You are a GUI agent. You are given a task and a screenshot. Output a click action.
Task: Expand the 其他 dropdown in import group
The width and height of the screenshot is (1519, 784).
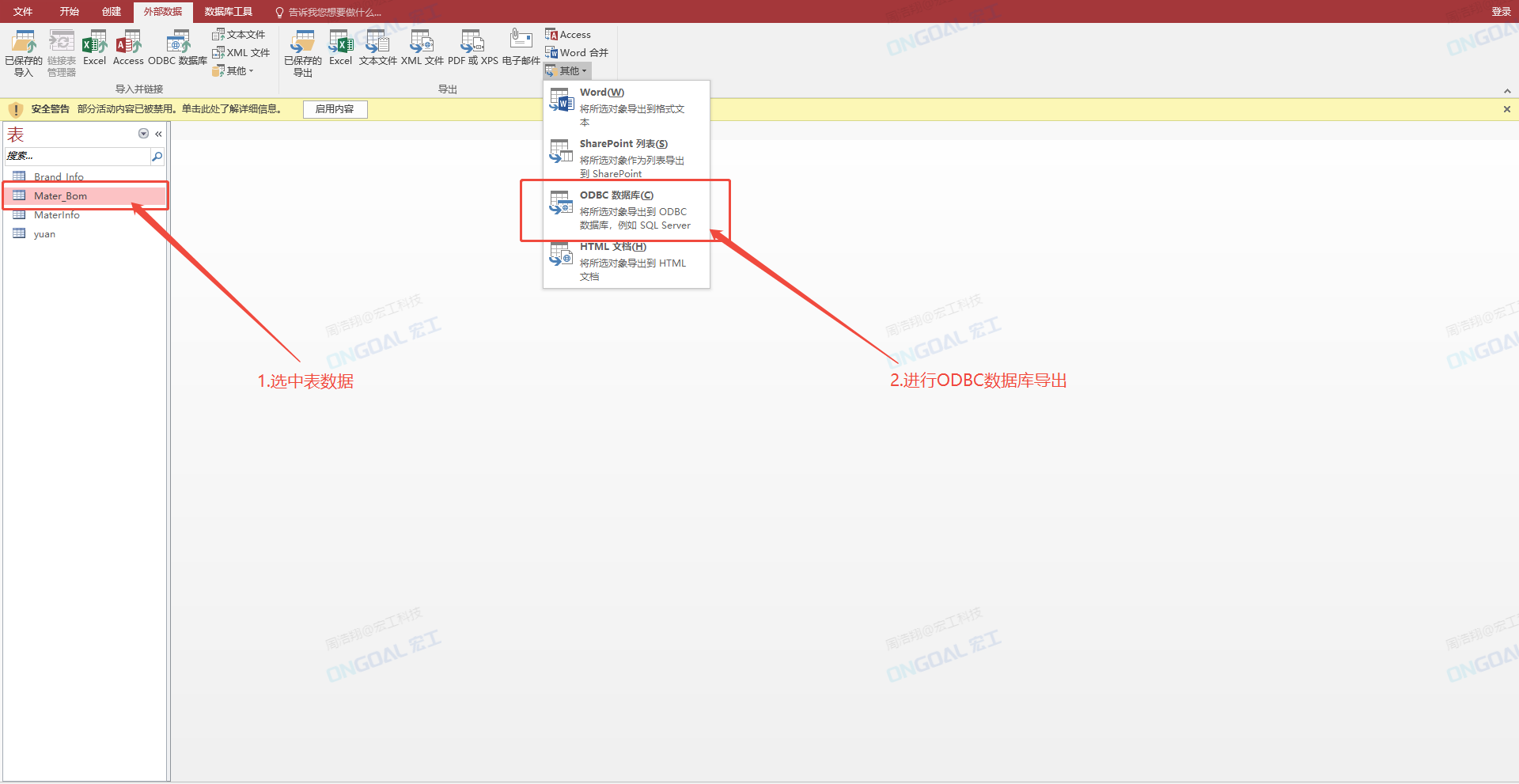tap(233, 71)
